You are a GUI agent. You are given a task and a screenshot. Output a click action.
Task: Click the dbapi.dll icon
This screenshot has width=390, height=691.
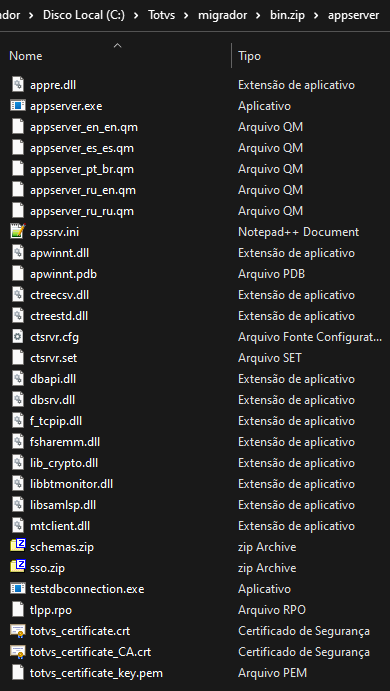[x=18, y=379]
